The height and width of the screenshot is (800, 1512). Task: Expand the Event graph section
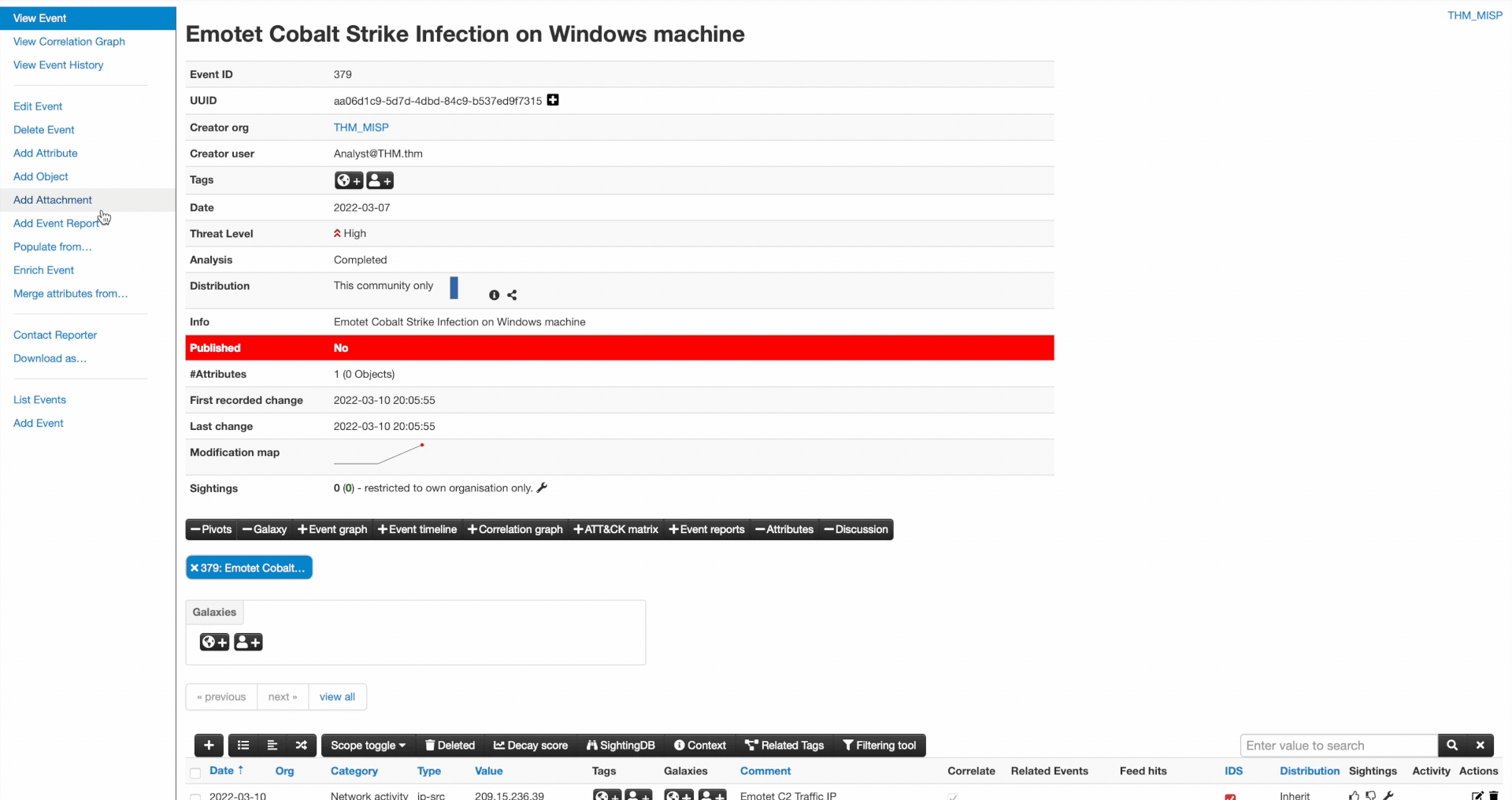tap(332, 529)
